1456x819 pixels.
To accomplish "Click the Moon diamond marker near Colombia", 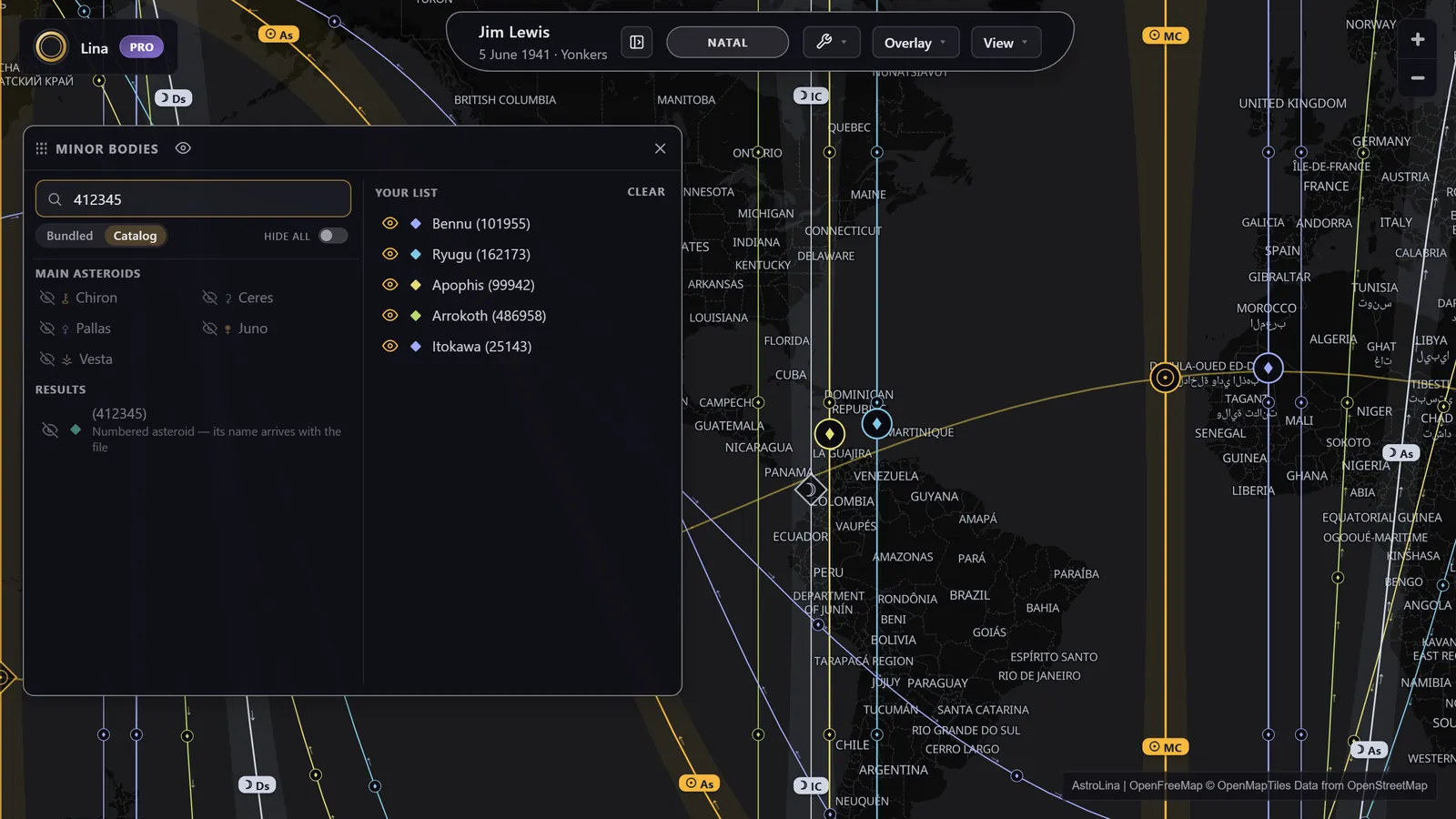I will pos(810,490).
